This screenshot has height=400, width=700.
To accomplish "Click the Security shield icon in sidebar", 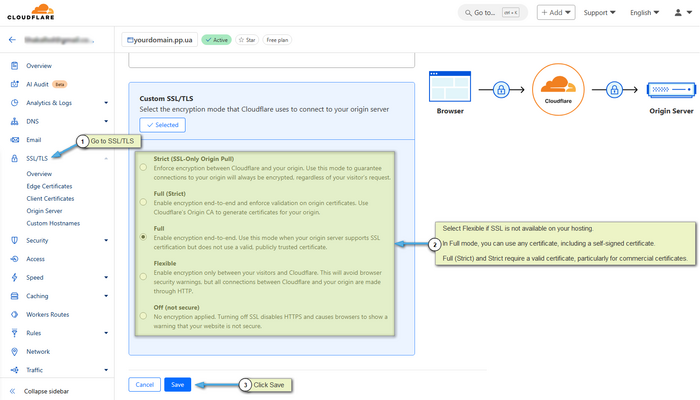I will click(14, 240).
